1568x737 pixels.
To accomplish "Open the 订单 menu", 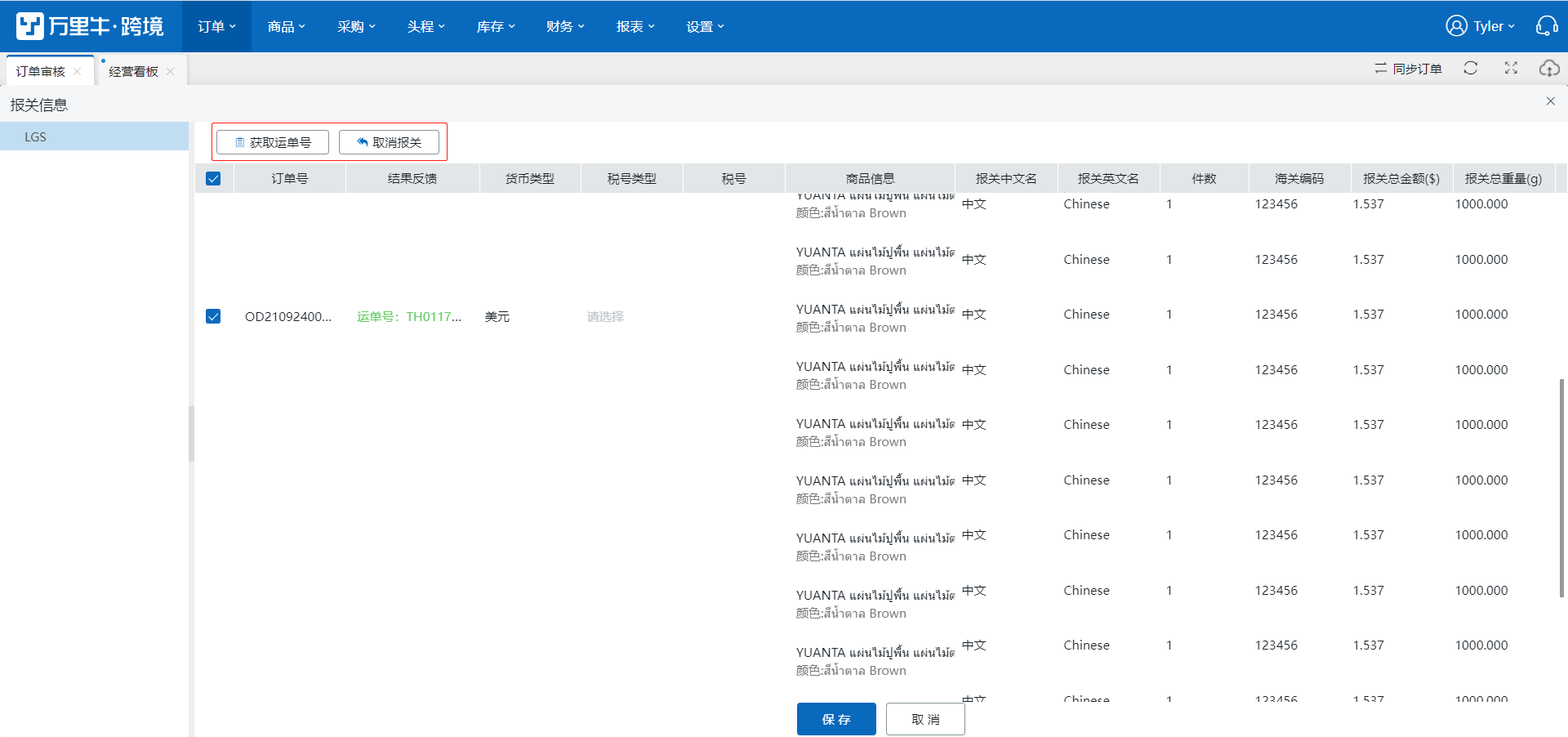I will [x=216, y=26].
